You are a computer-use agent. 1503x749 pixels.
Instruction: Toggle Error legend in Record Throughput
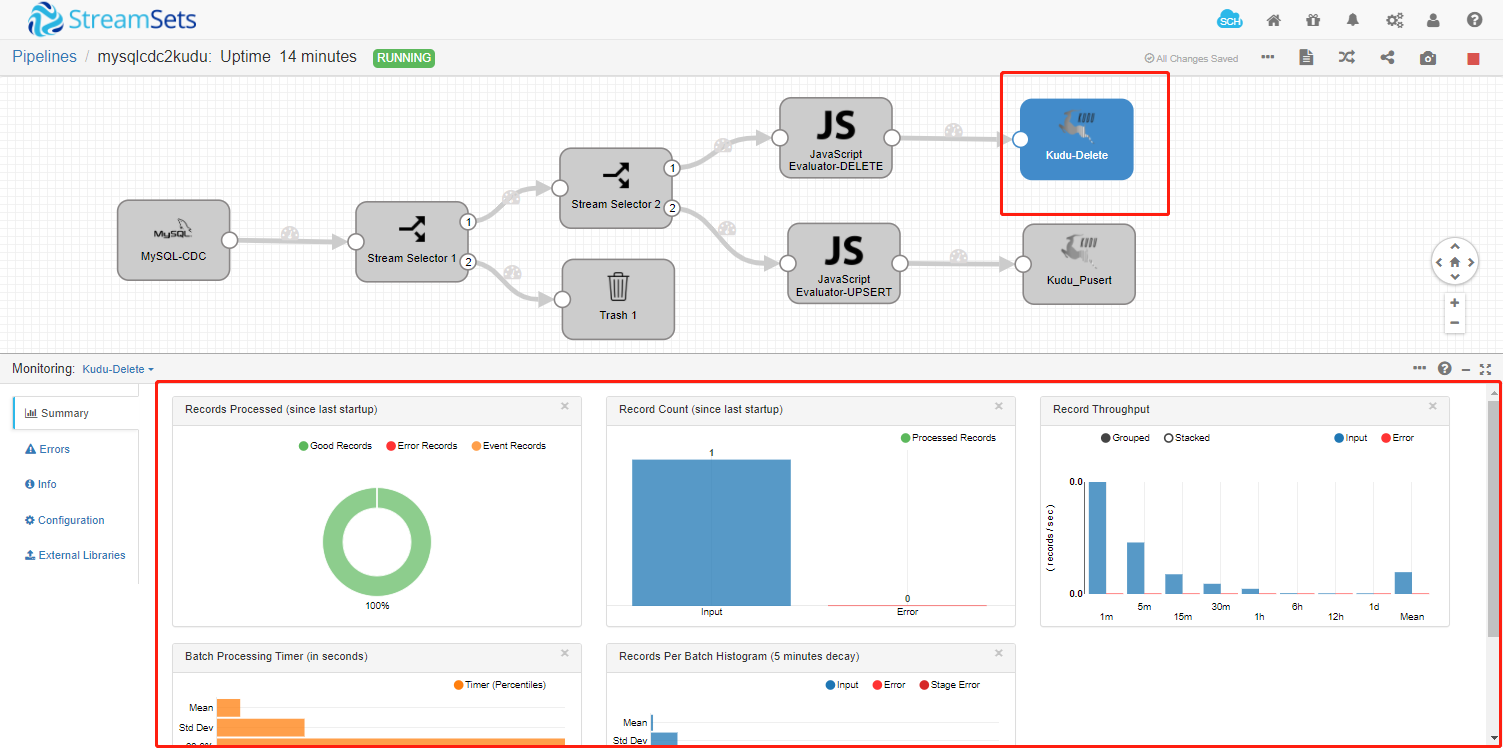1397,438
